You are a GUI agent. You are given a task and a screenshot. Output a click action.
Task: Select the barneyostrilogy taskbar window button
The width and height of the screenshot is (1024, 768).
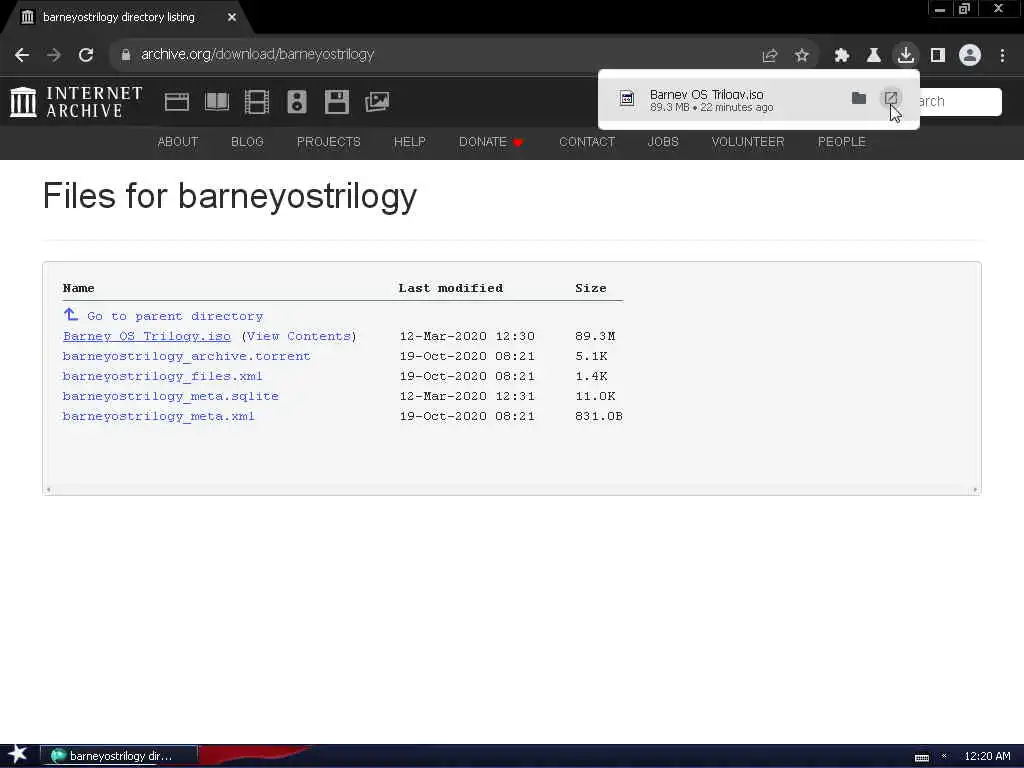coord(119,756)
